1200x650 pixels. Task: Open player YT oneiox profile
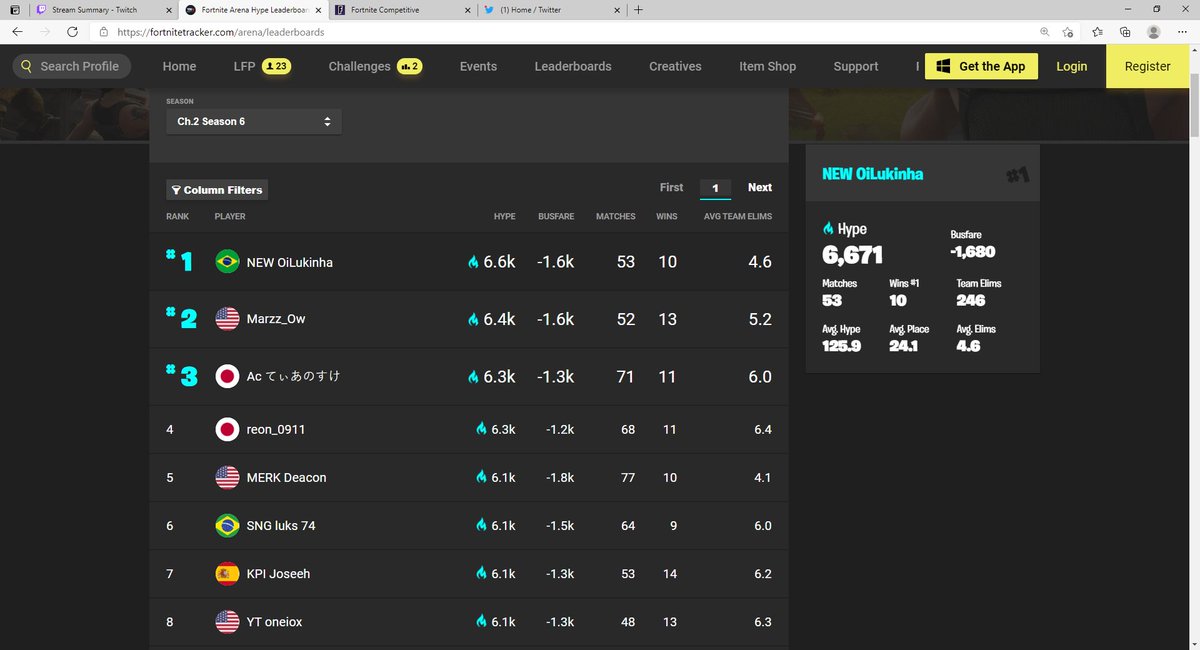pyautogui.click(x=274, y=622)
